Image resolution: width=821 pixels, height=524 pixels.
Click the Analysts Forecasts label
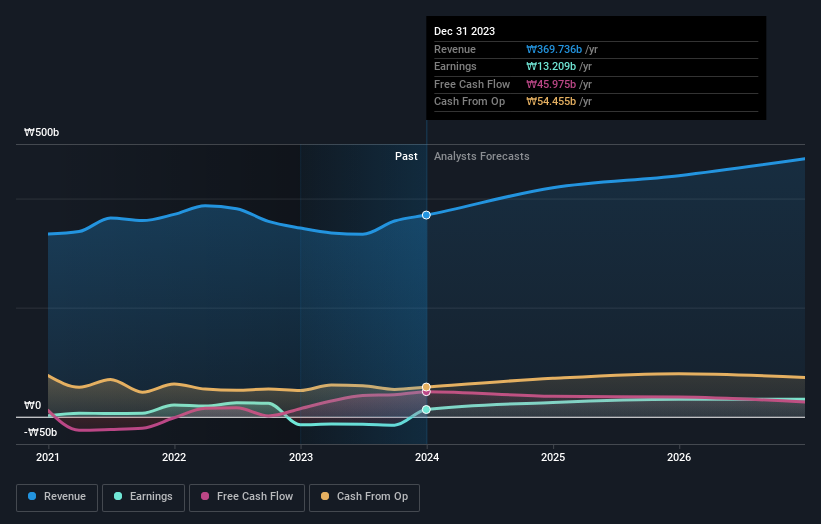tap(482, 157)
